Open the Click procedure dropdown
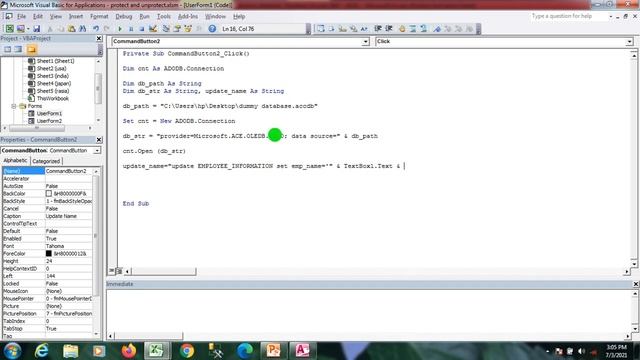Screen dimensions: 640x360 point(629,42)
